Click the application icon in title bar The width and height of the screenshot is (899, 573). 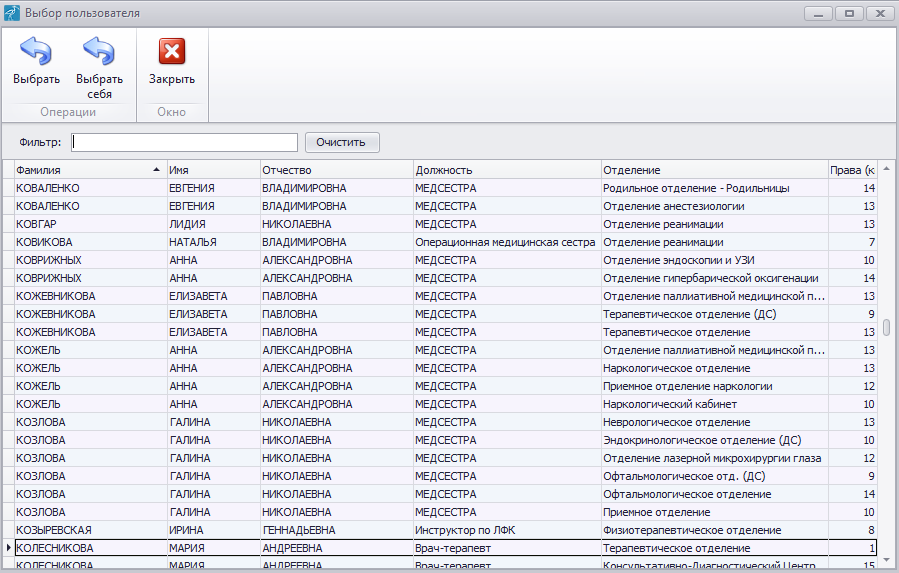click(12, 13)
